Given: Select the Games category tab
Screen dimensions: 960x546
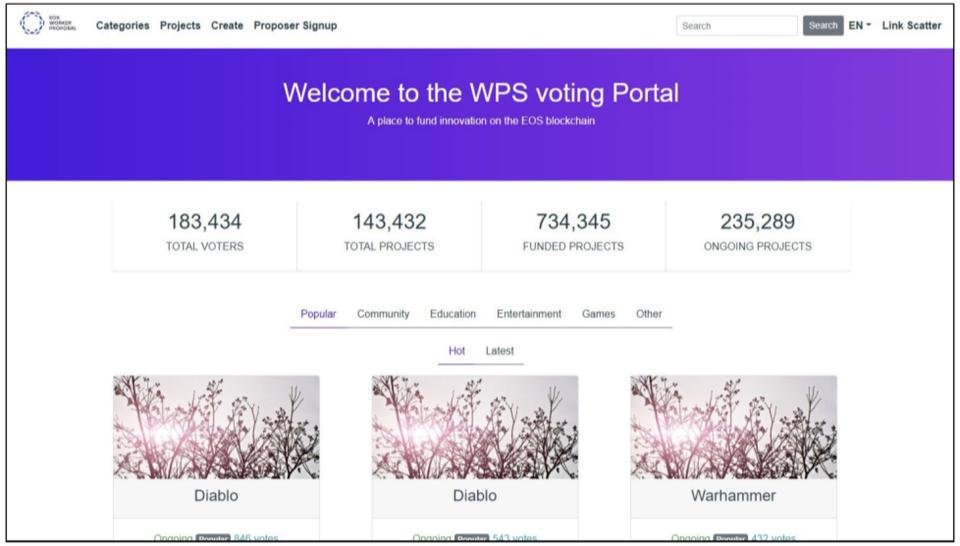Looking at the screenshot, I should [598, 314].
